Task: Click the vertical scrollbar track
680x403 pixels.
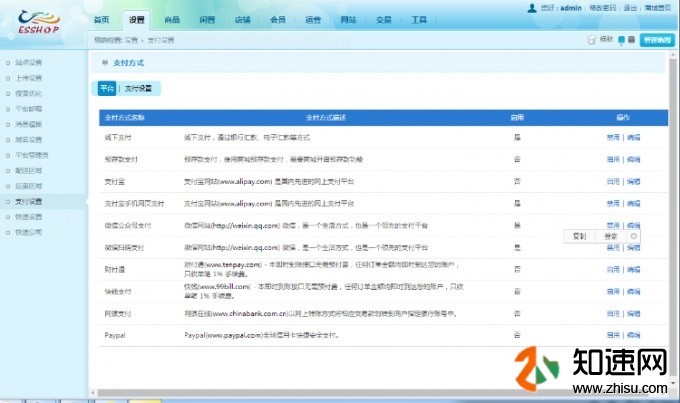Action: coord(673,219)
